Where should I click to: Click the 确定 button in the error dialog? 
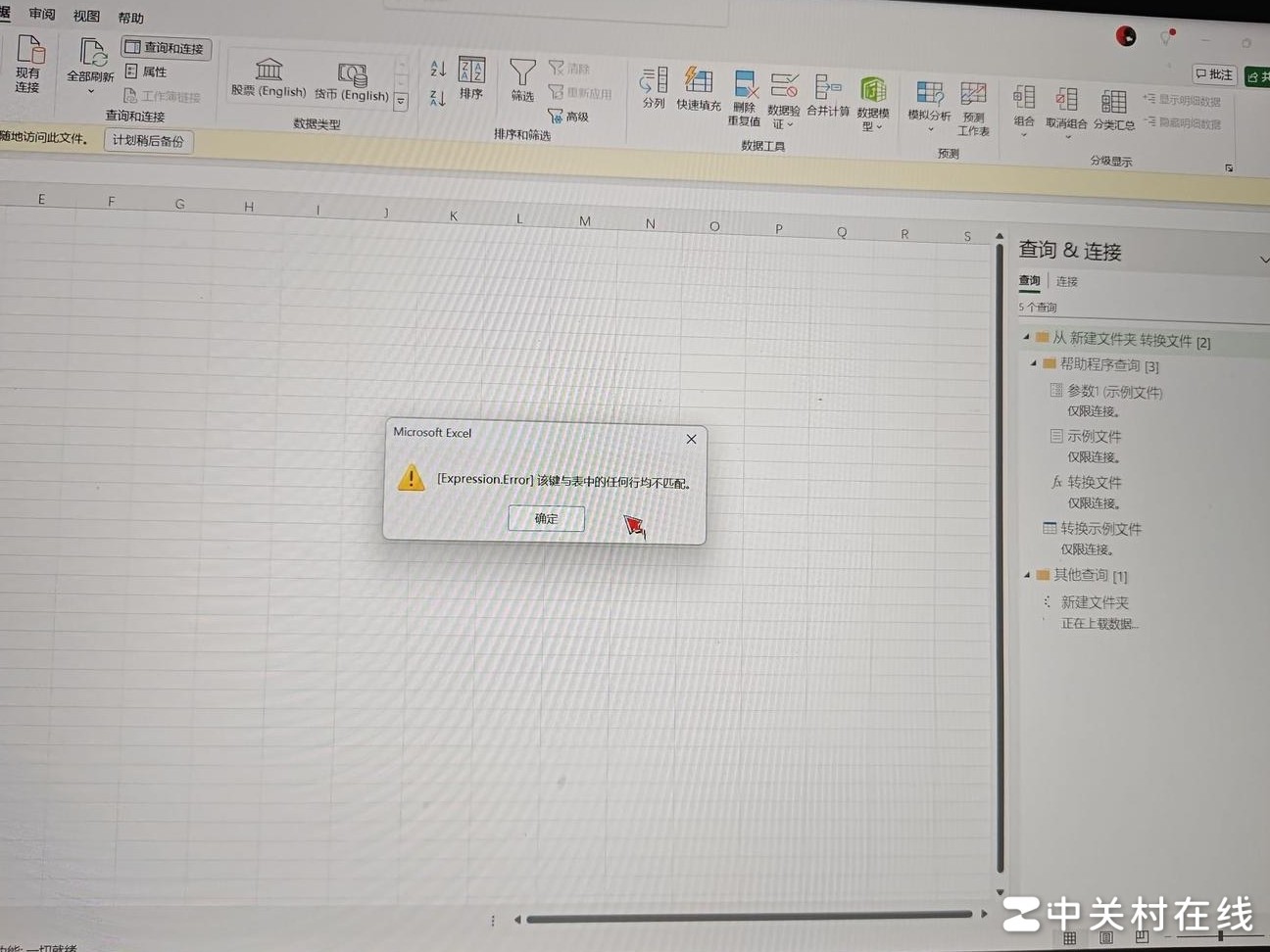(x=546, y=518)
